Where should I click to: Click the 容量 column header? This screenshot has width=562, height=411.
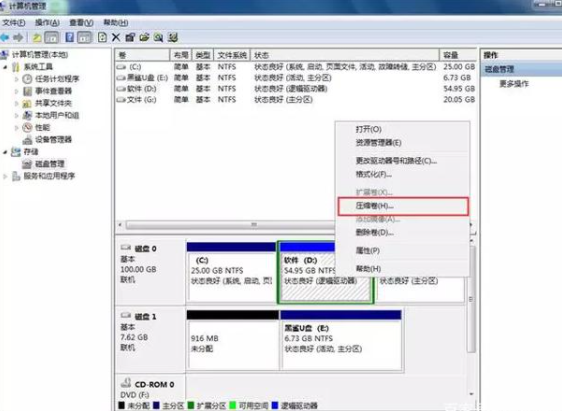(x=458, y=55)
